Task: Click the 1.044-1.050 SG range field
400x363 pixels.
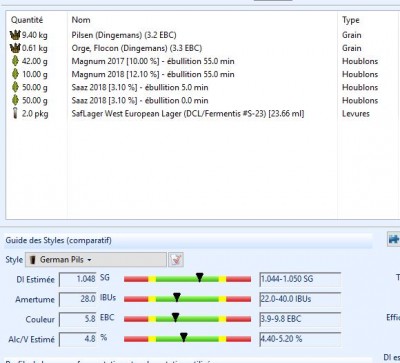Action: click(300, 279)
